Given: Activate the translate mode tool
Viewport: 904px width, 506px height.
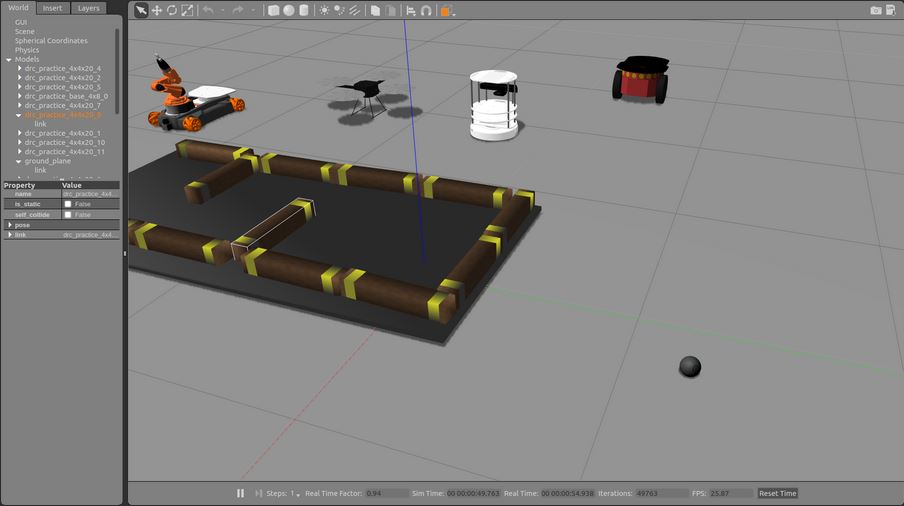Looking at the screenshot, I should 157,10.
